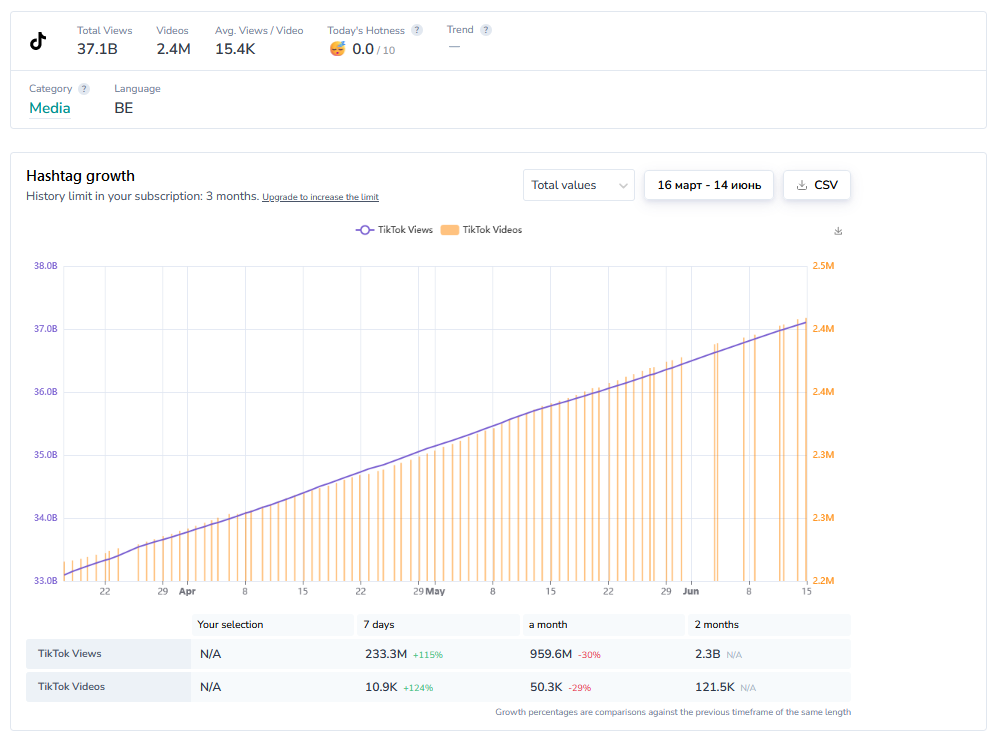Click the TikTok logo icon
The height and width of the screenshot is (735, 1003).
(x=38, y=41)
